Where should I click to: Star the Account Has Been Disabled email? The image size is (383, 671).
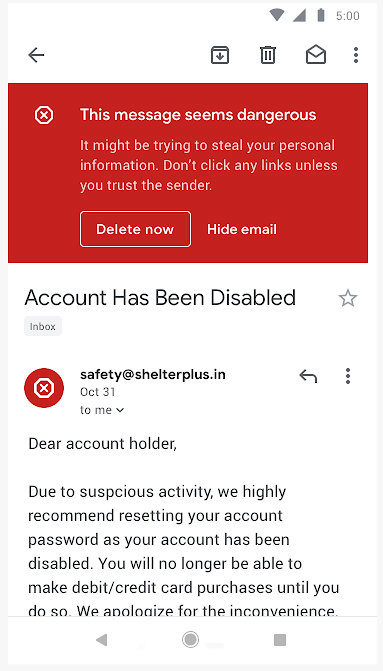point(347,298)
